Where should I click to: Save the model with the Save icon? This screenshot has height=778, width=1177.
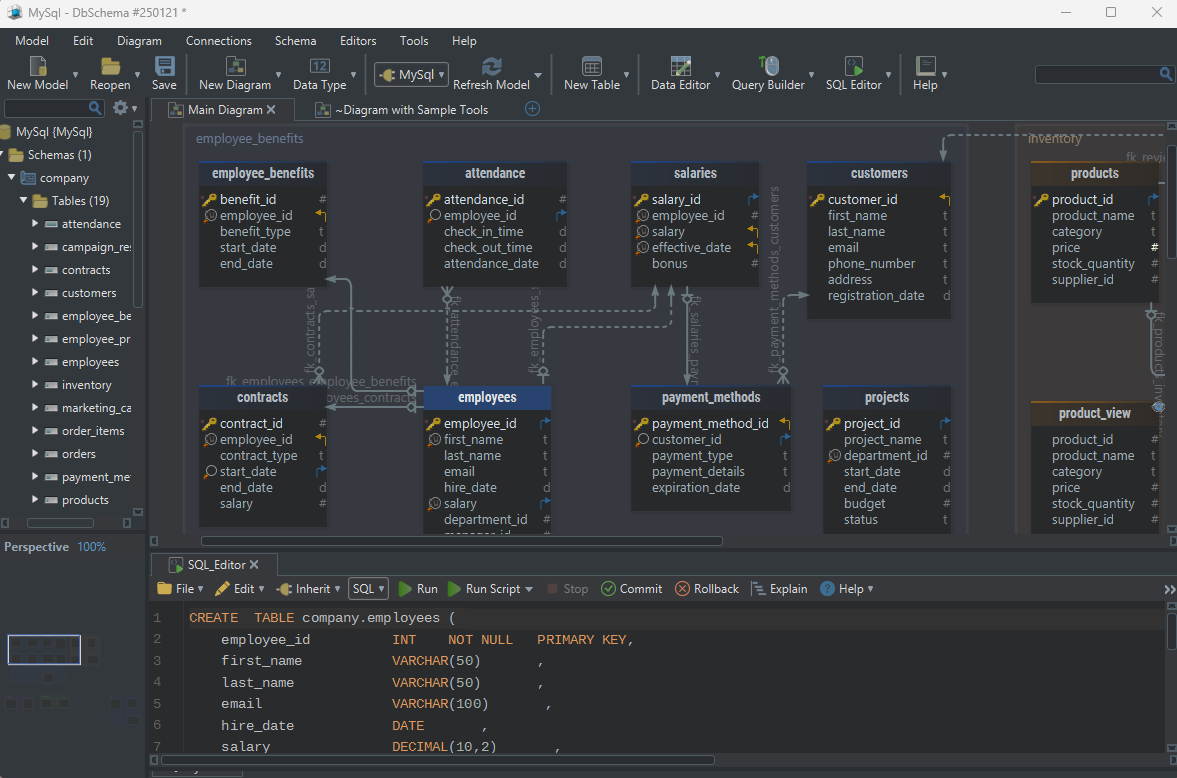click(x=164, y=66)
